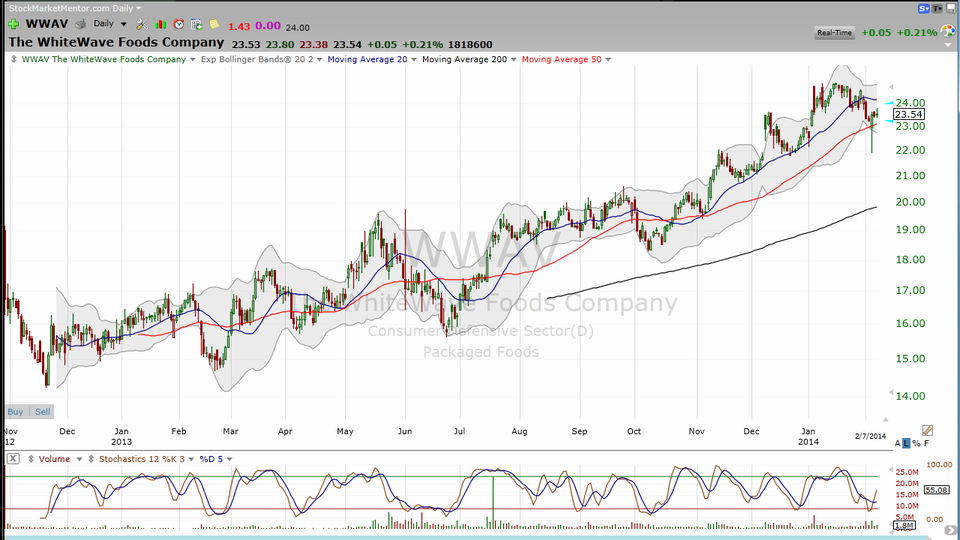The image size is (960, 540).
Task: Click the lower price-scale arrow near 14.00
Action: point(891,393)
